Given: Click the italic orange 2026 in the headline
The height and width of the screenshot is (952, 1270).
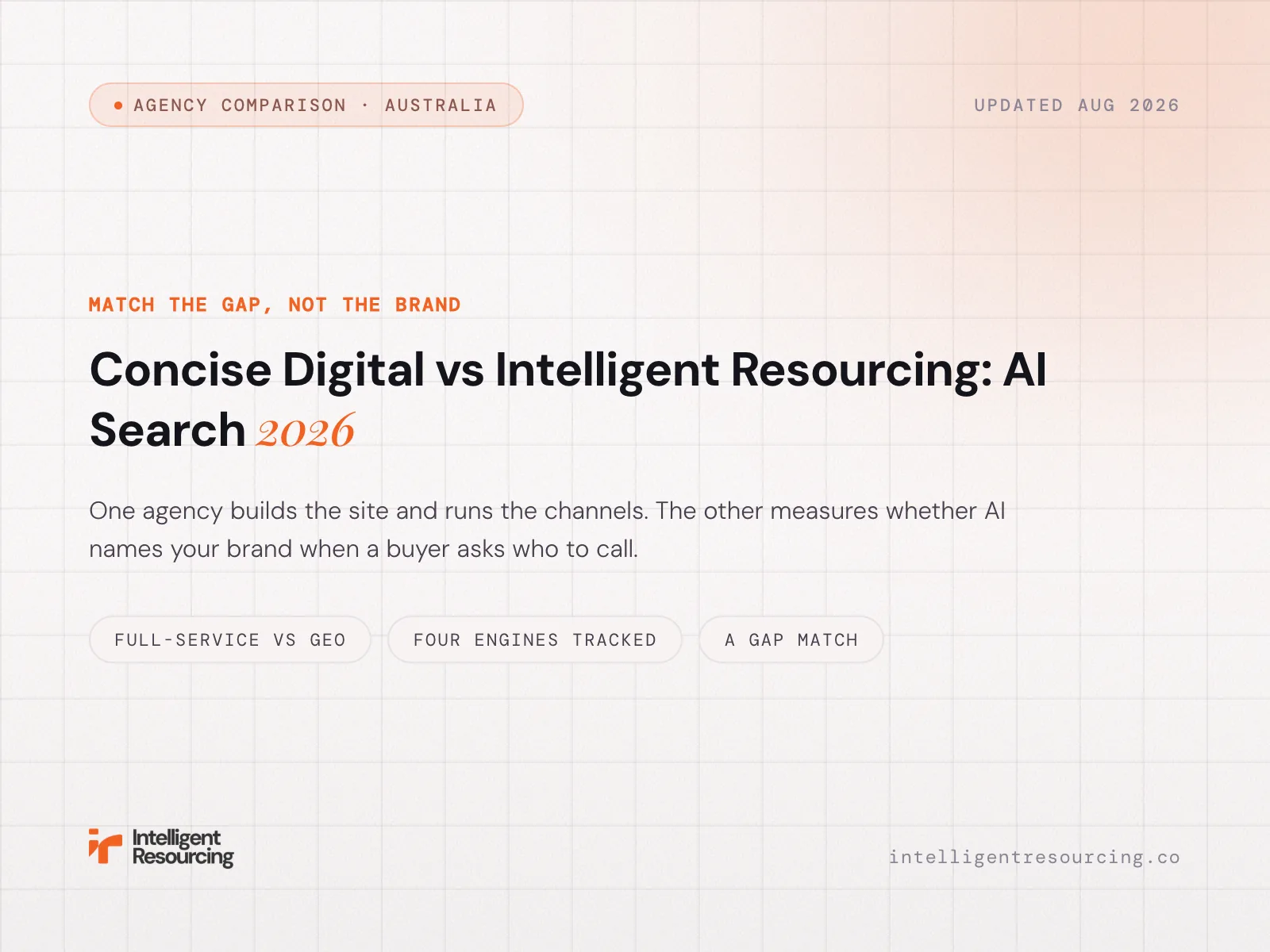Looking at the screenshot, I should pyautogui.click(x=306, y=432).
